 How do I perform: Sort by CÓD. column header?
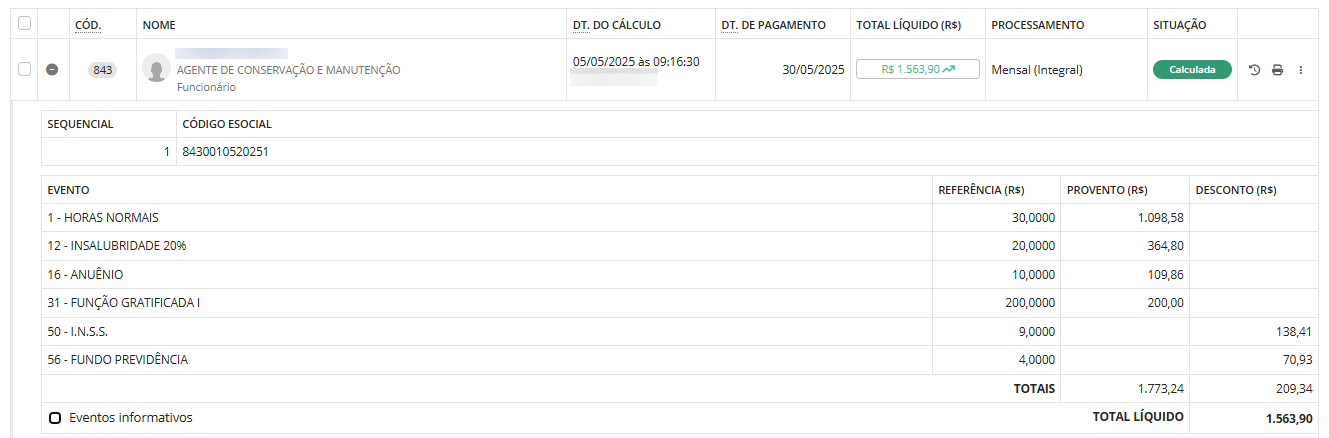pyautogui.click(x=88, y=25)
